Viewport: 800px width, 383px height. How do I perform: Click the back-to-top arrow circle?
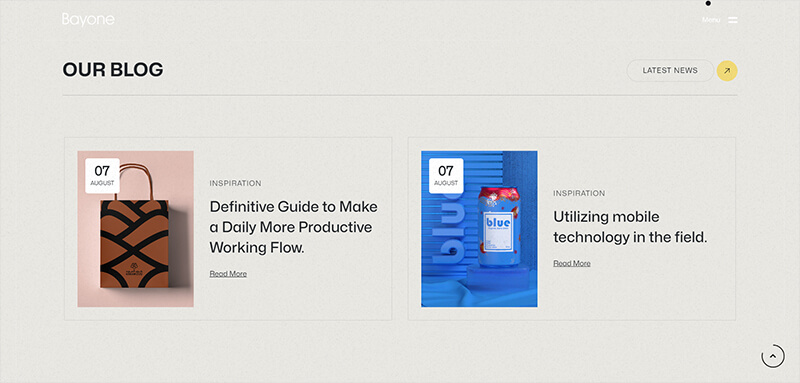click(x=772, y=356)
